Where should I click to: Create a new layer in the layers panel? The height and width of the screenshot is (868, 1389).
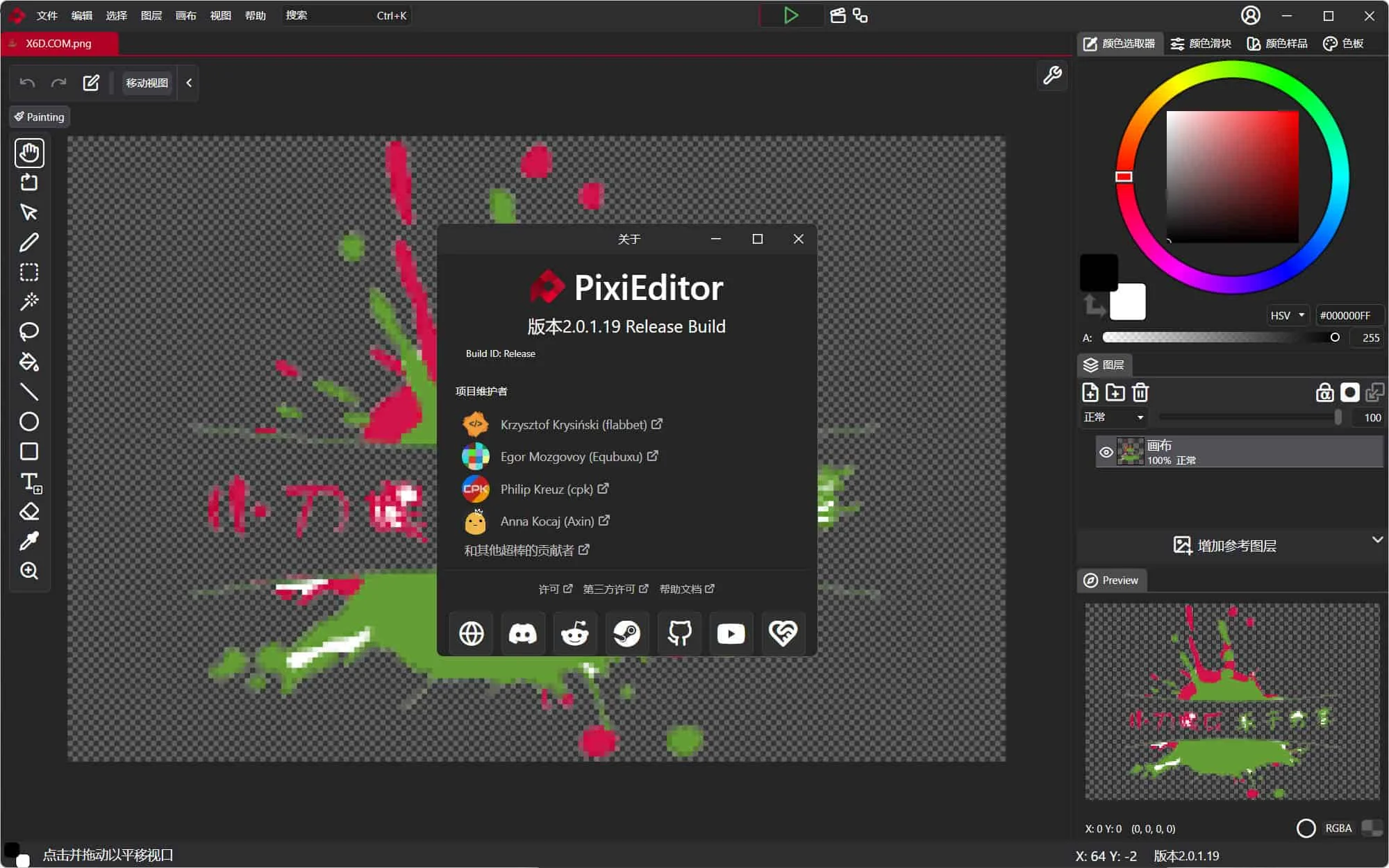coord(1090,392)
